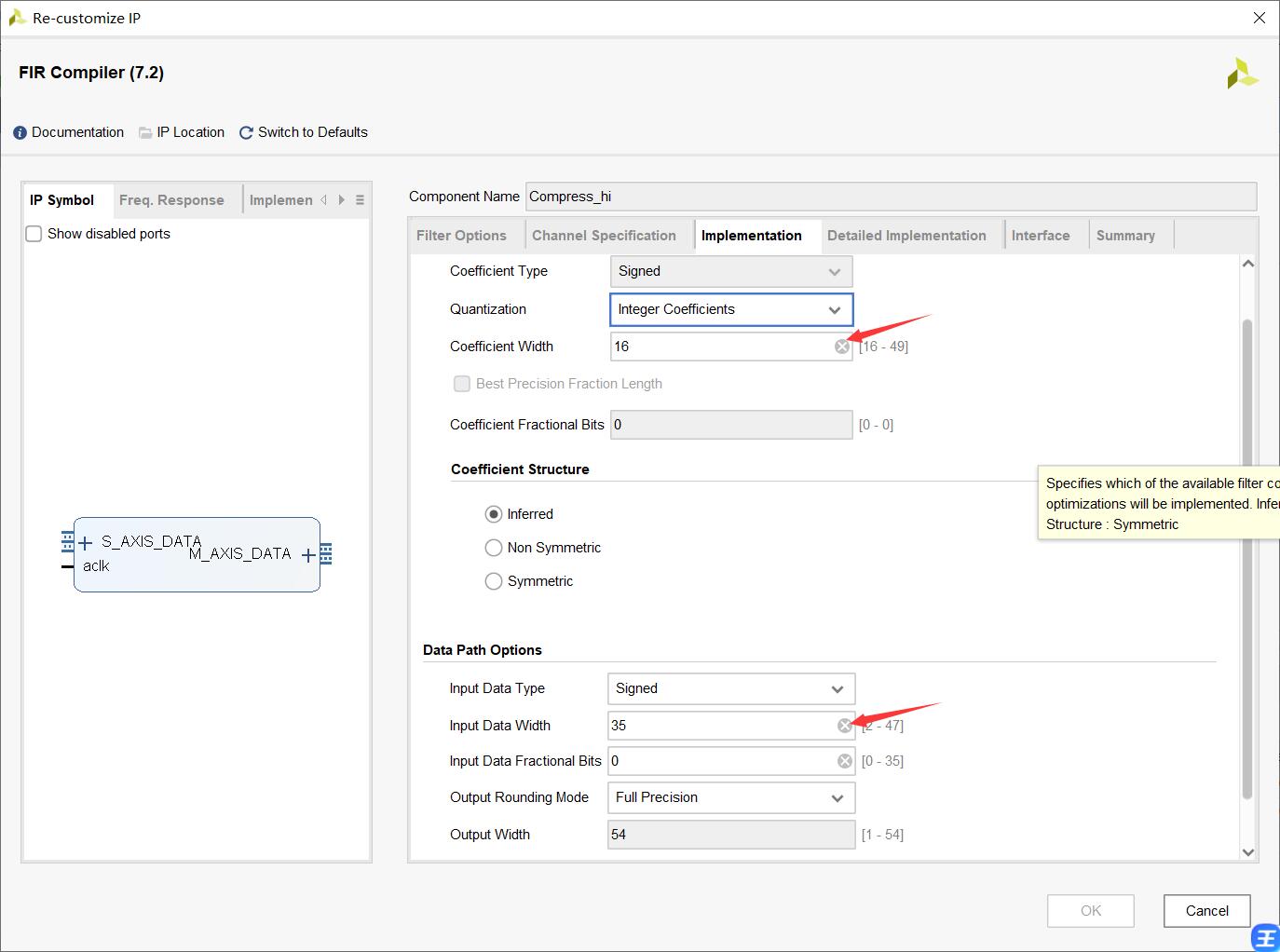
Task: Switch to the Channel Specification tab
Action: [604, 236]
